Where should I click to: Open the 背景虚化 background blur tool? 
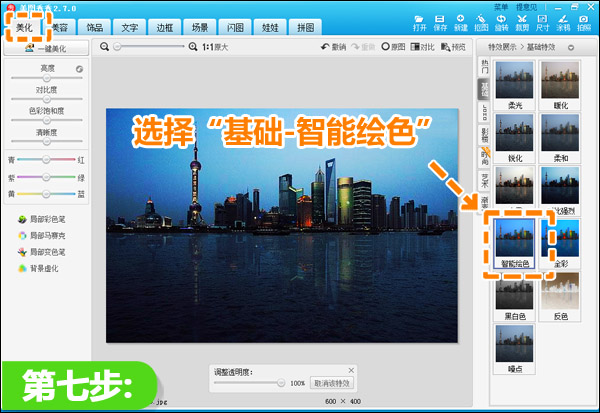38,268
